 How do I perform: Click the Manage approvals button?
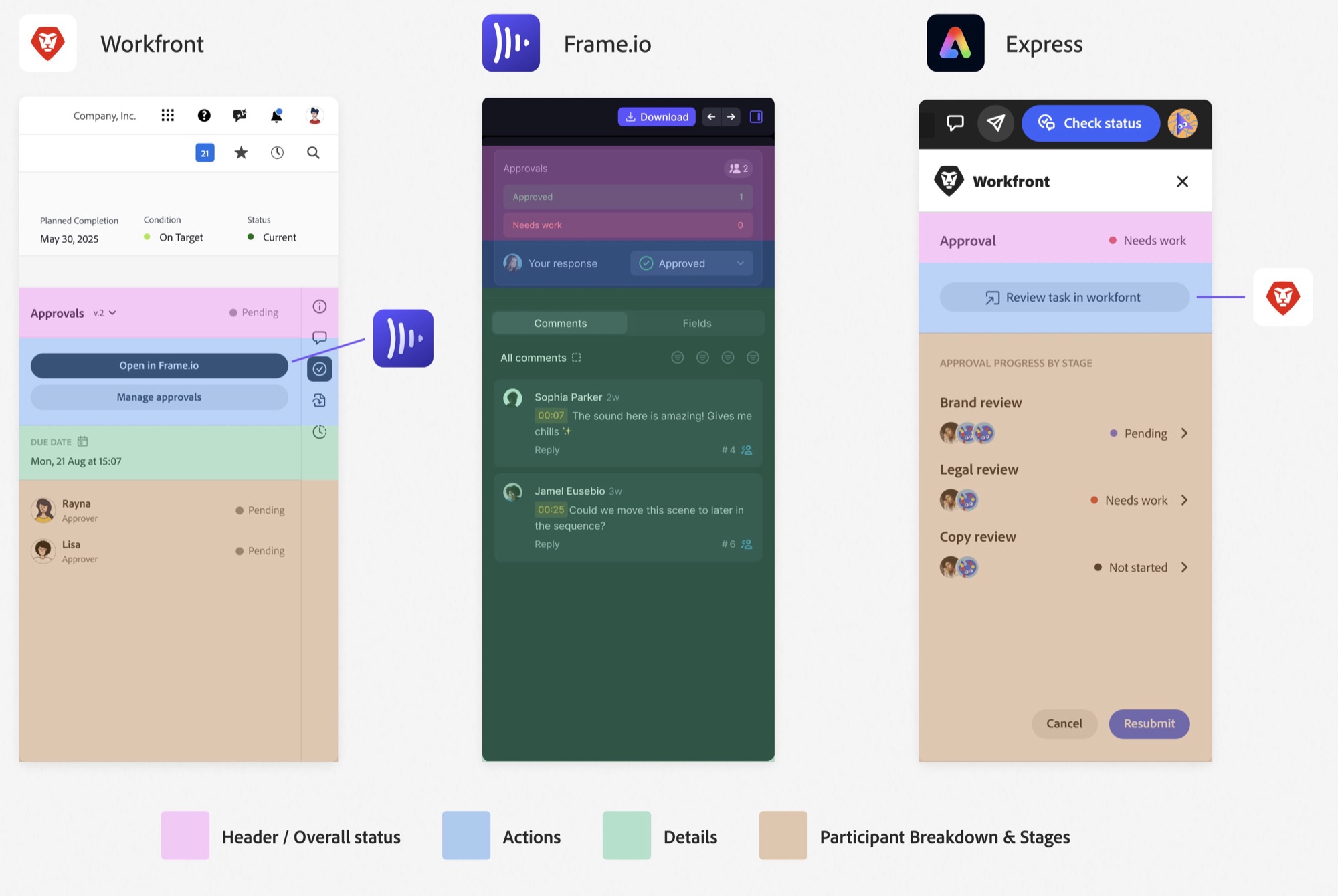[x=159, y=397]
